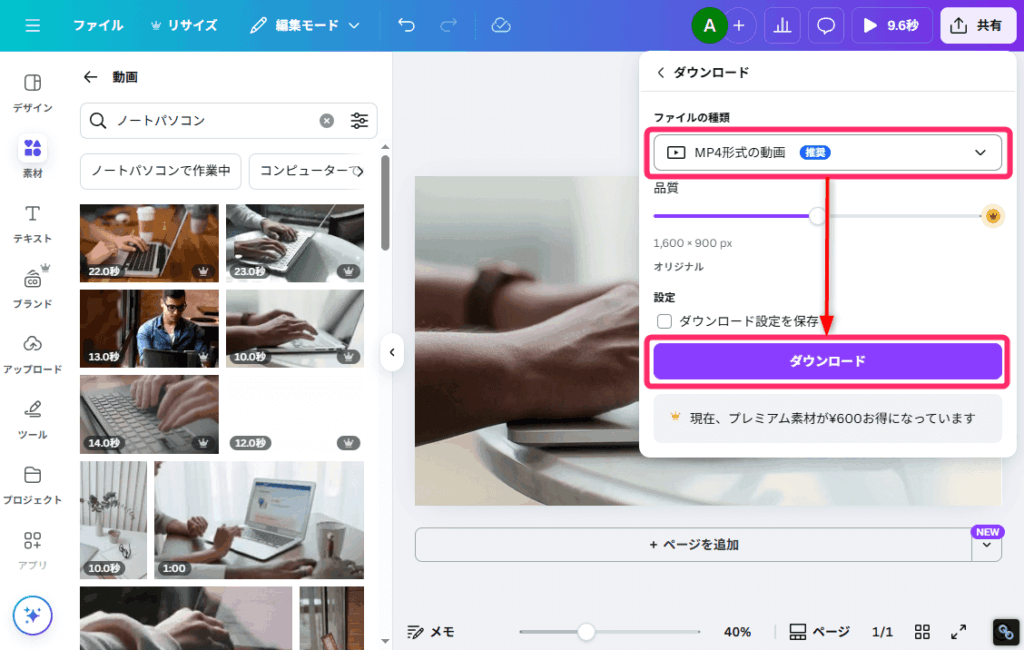Viewport: 1024px width, 650px height.
Task: Open the リサイズ menu
Action: 184,25
